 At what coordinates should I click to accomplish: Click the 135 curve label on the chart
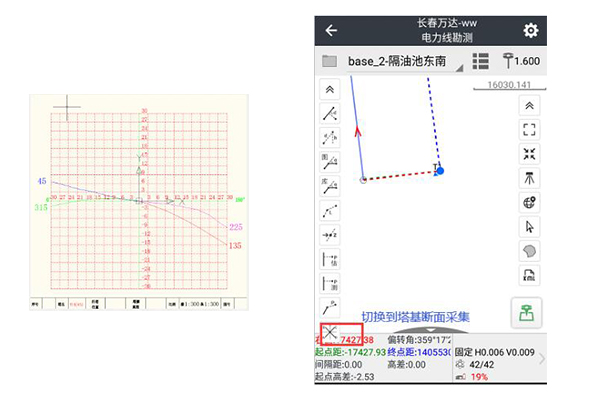pos(235,245)
